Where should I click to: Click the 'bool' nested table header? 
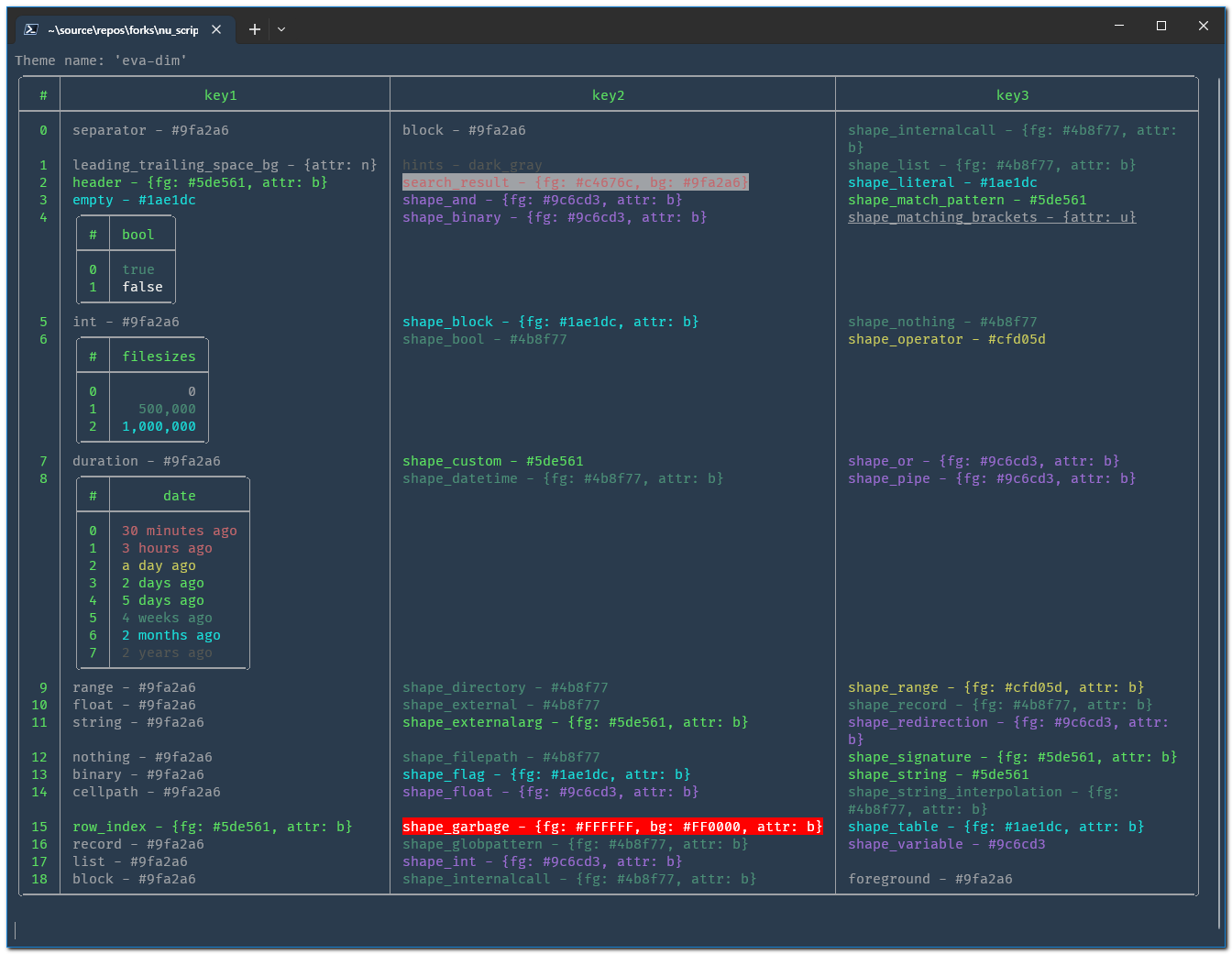pos(138,235)
